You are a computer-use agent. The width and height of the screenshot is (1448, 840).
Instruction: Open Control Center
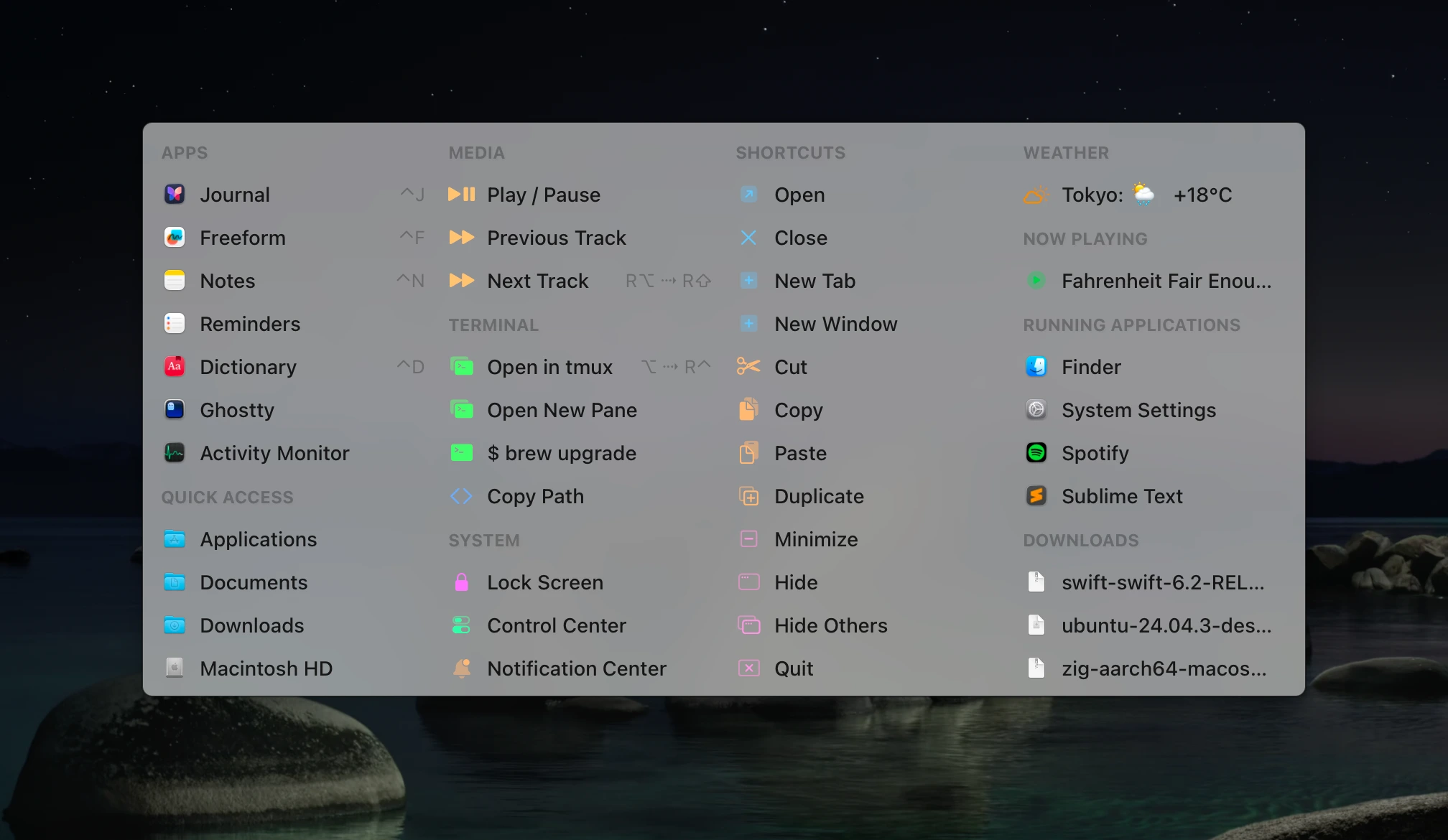coord(557,625)
